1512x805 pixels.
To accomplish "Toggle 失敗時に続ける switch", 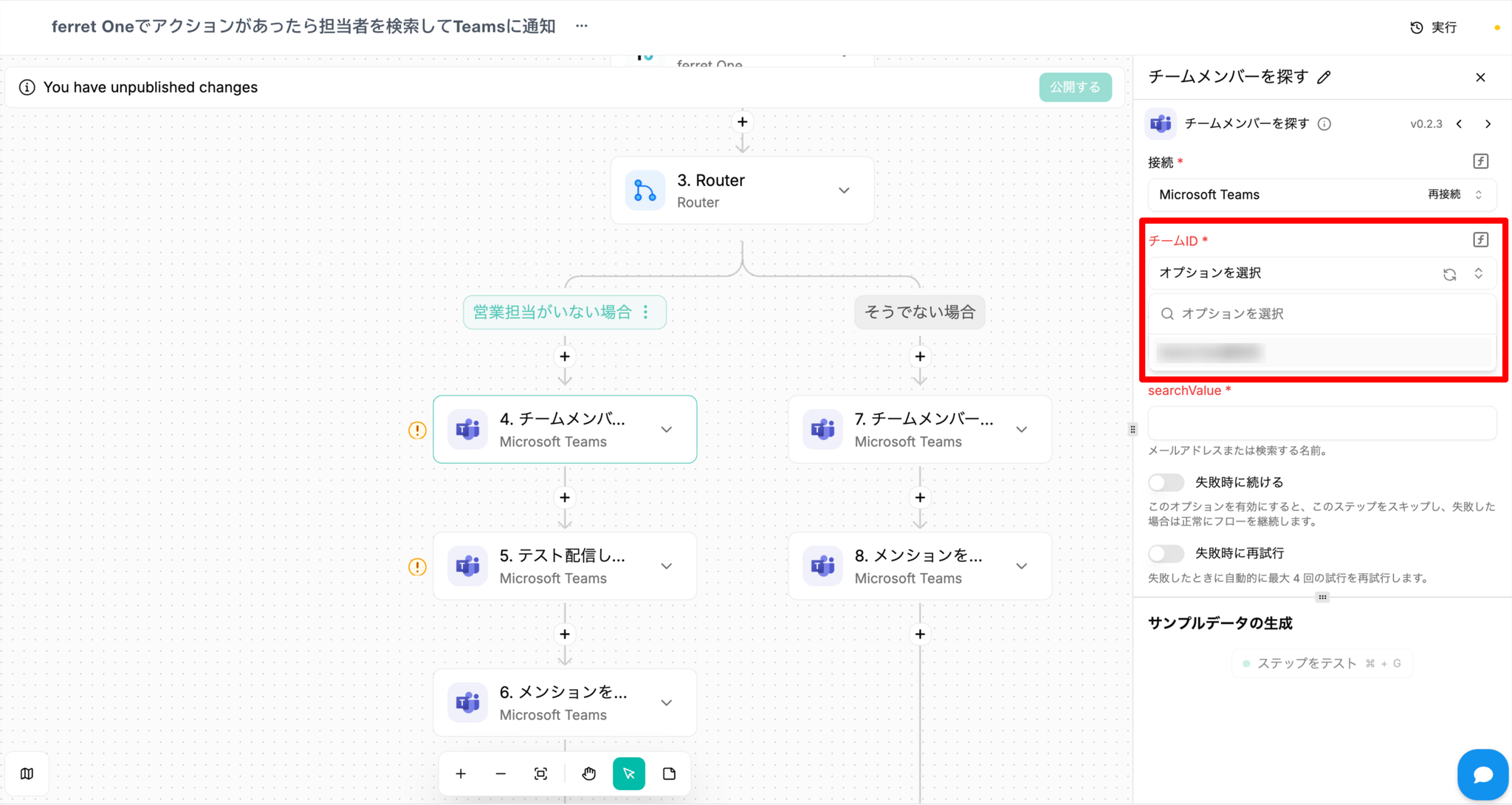I will point(1166,482).
